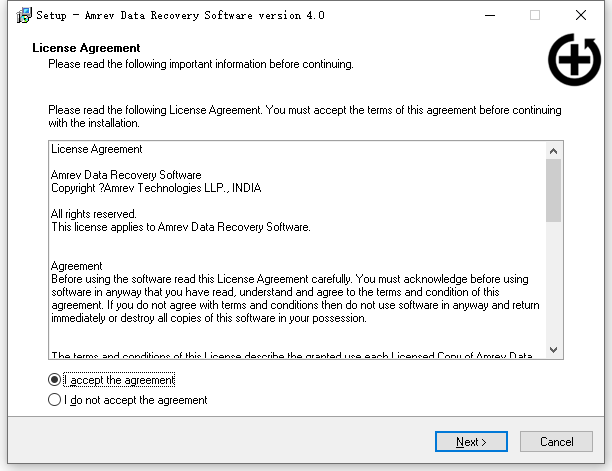Click the empty scrollbar track below the thumb

[553, 290]
